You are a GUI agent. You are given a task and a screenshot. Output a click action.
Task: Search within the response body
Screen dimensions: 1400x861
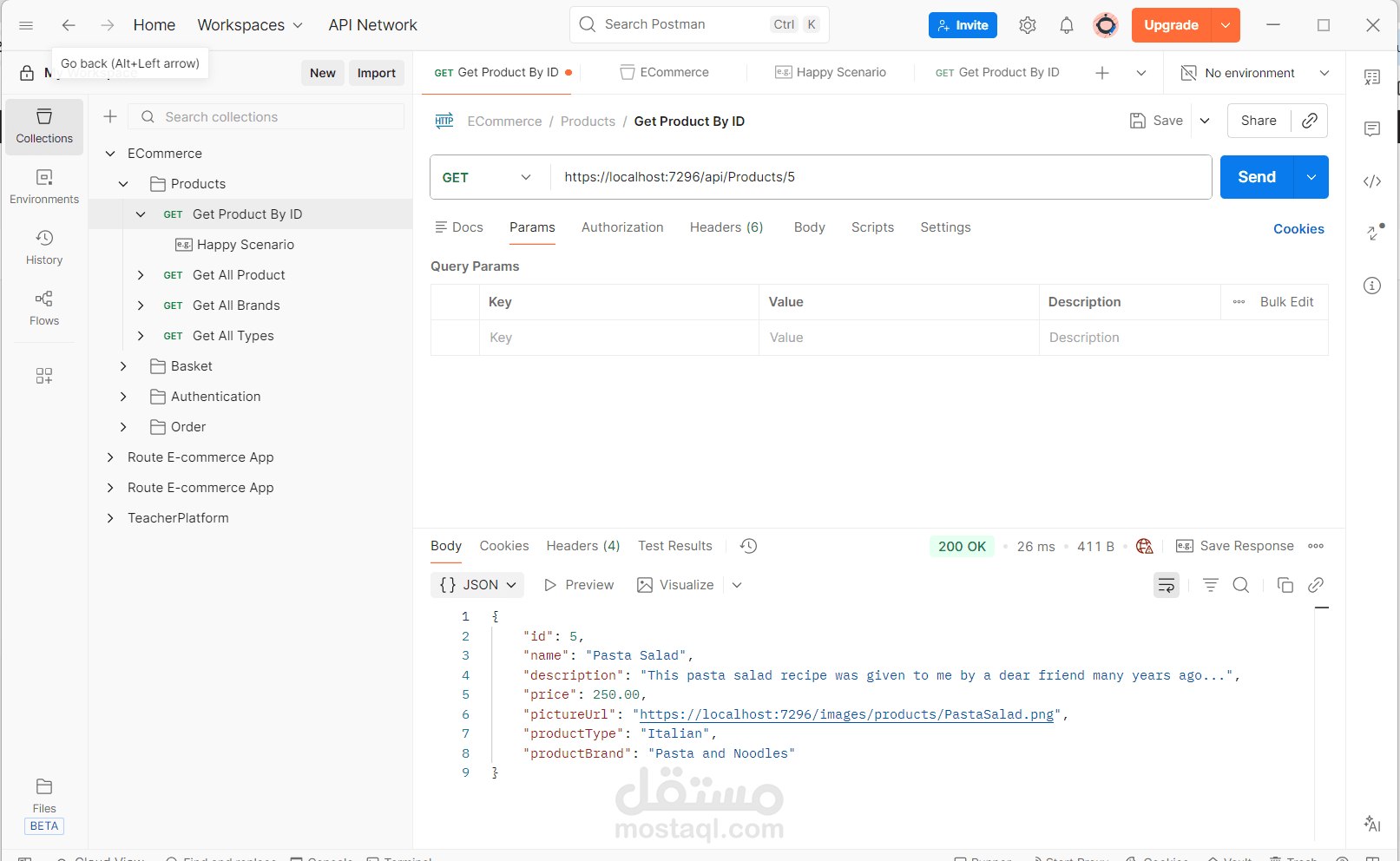[x=1241, y=585]
